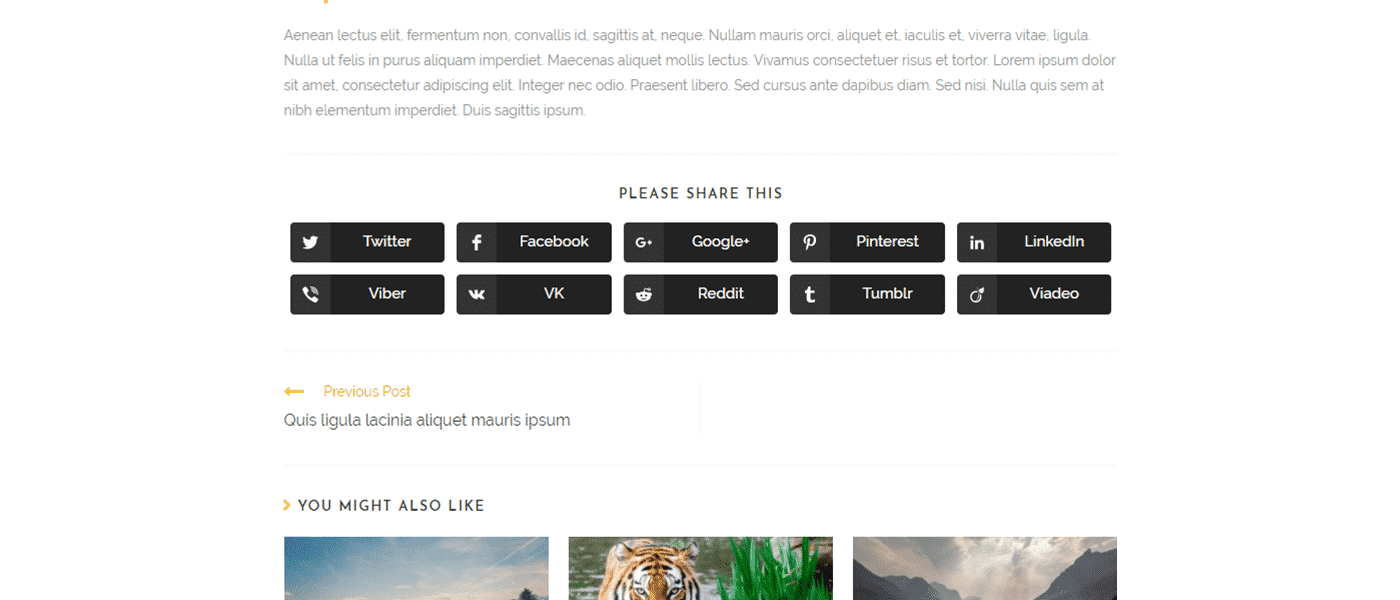Click the Tumblr t icon
The image size is (1400, 600).
(x=810, y=294)
